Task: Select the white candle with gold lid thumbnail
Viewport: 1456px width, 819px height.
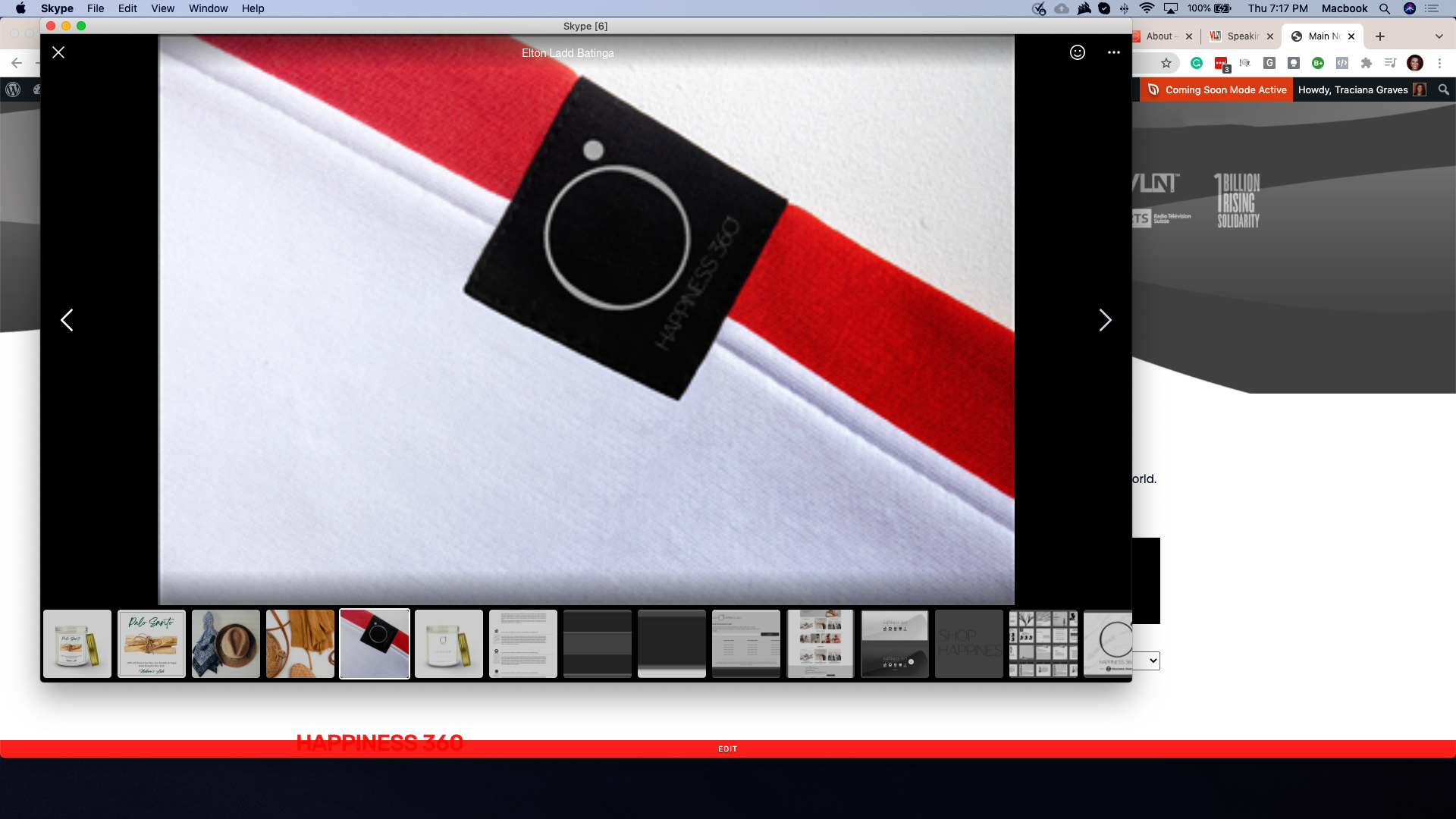Action: (449, 644)
